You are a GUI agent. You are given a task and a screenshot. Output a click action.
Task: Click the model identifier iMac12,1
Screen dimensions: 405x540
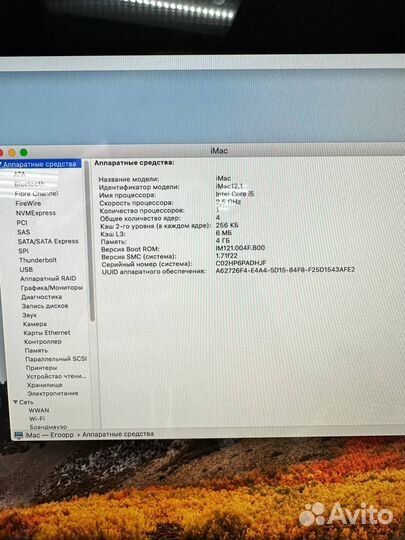pos(229,186)
